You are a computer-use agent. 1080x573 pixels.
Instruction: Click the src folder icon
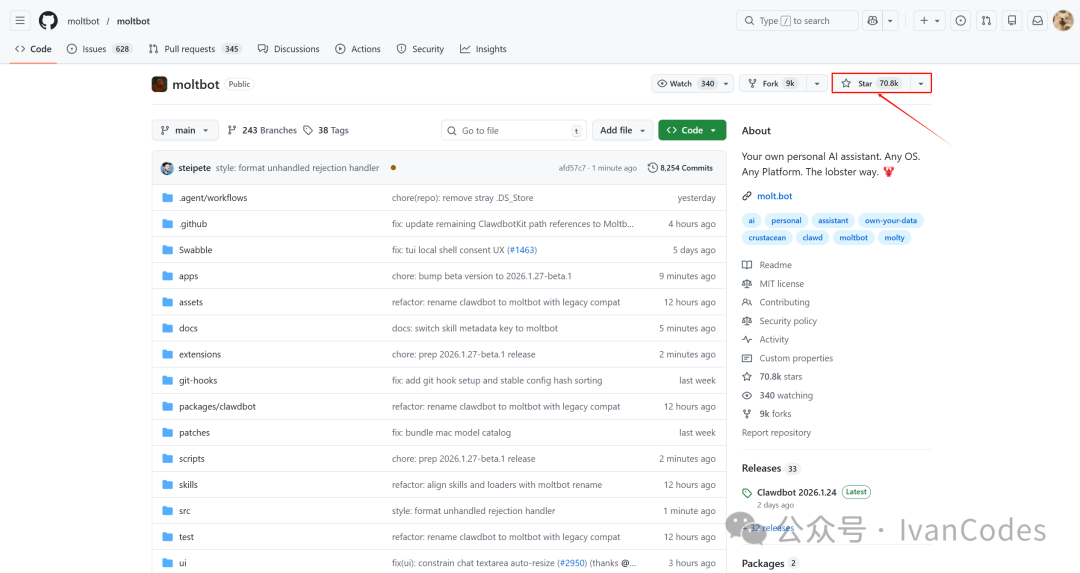pyautogui.click(x=167, y=511)
